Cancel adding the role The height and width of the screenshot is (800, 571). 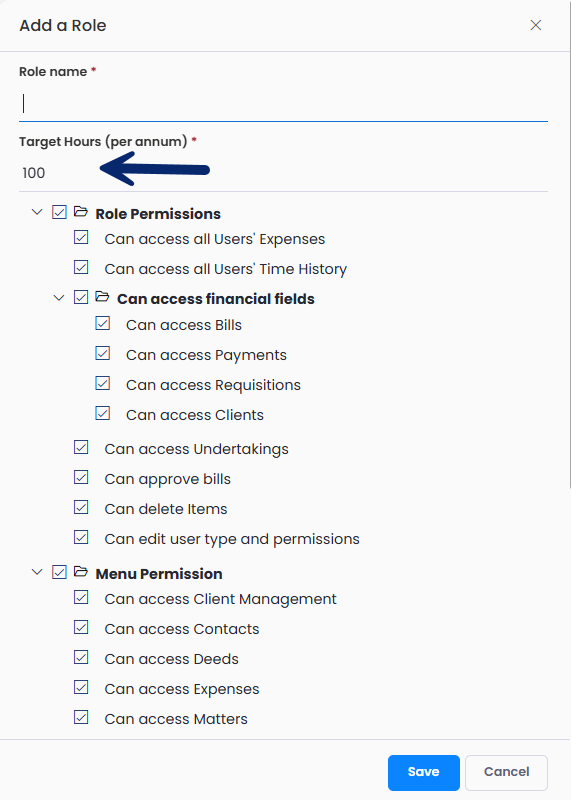click(x=506, y=772)
